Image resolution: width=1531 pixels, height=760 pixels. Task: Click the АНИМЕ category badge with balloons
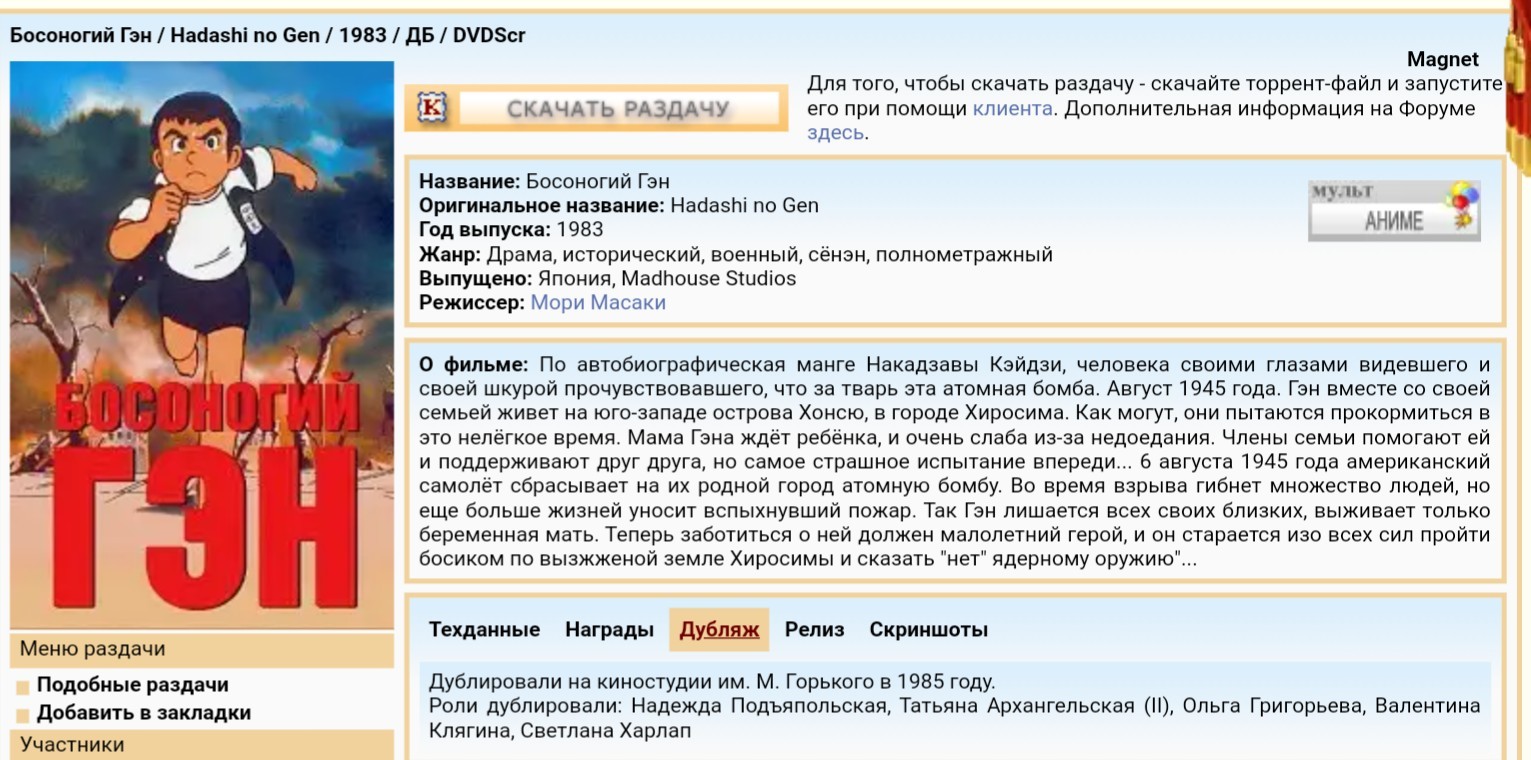1393,211
